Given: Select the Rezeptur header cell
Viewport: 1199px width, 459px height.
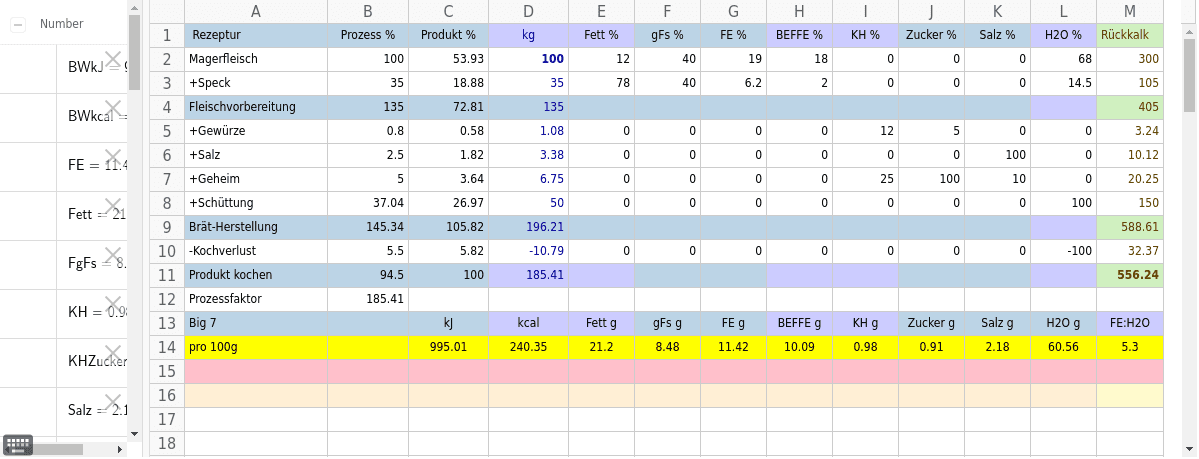Looking at the screenshot, I should 255,35.
